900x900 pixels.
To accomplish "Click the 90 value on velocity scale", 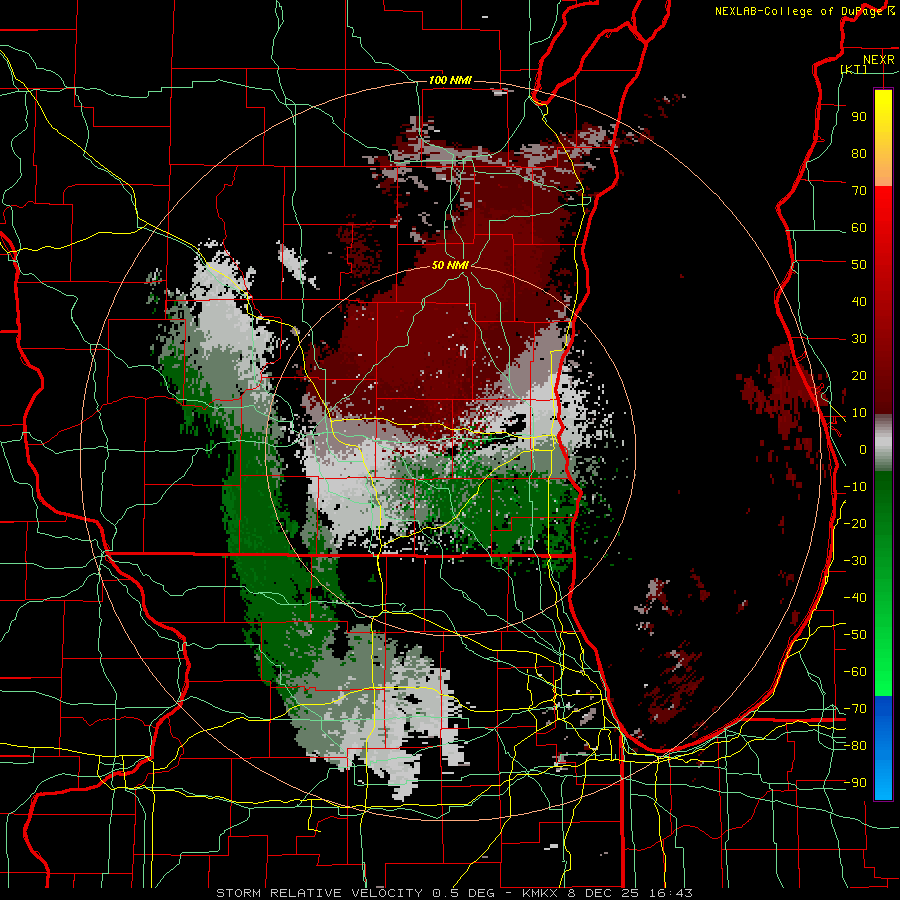I will pos(859,117).
